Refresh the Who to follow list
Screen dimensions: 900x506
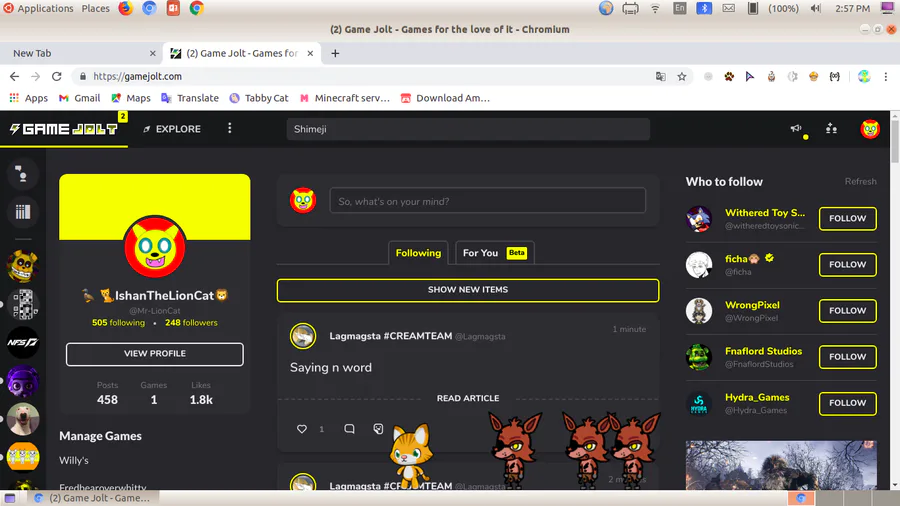(860, 181)
